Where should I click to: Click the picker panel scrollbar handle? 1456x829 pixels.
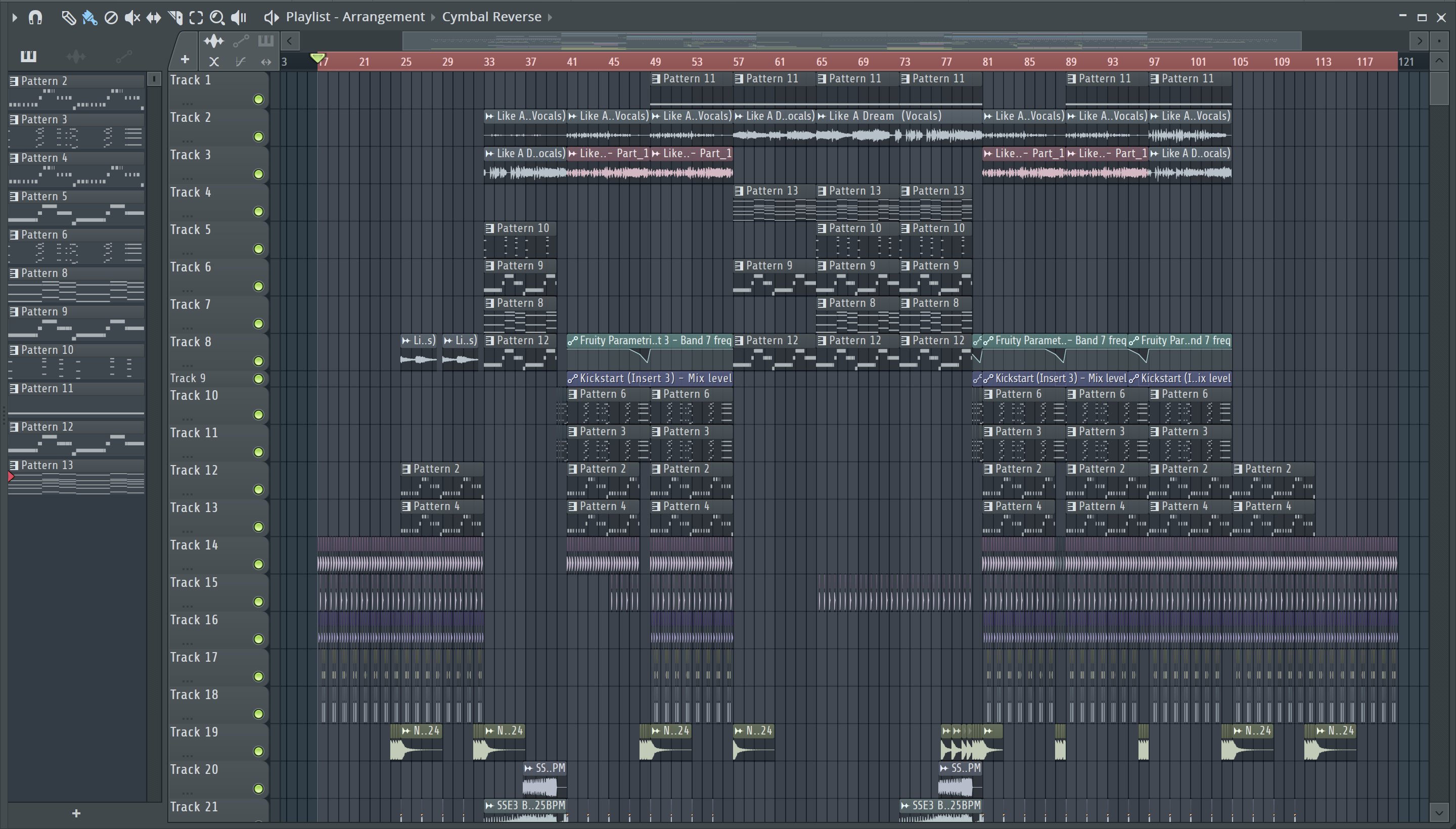click(x=154, y=79)
